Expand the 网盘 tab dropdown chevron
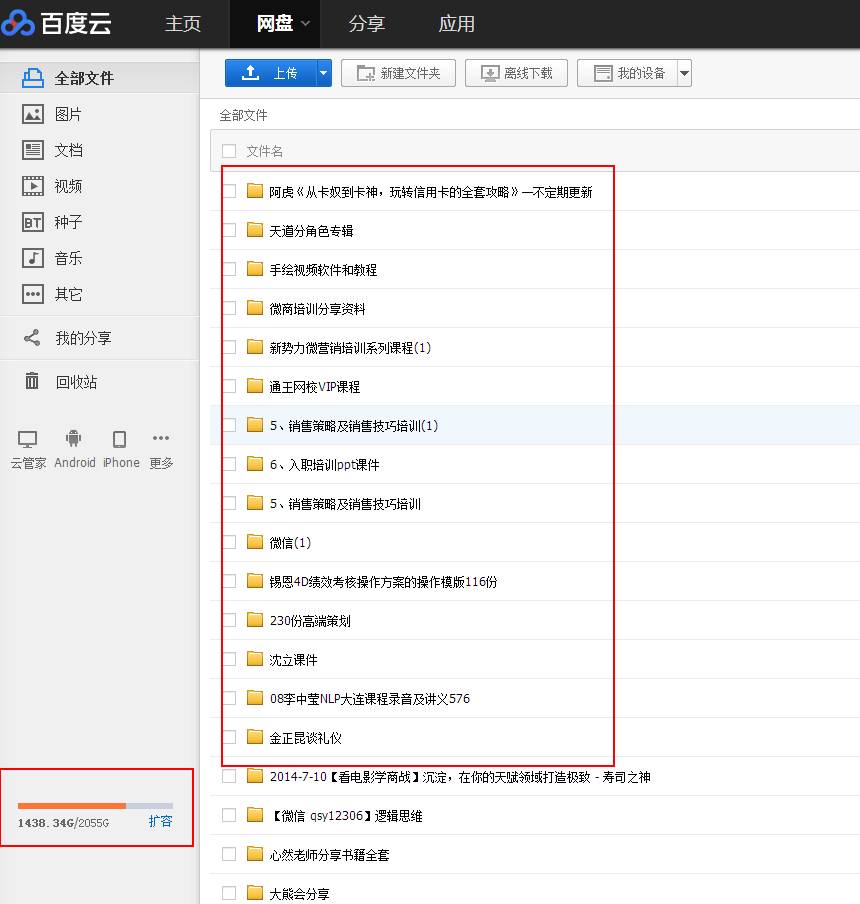This screenshot has height=904, width=860. coord(305,23)
